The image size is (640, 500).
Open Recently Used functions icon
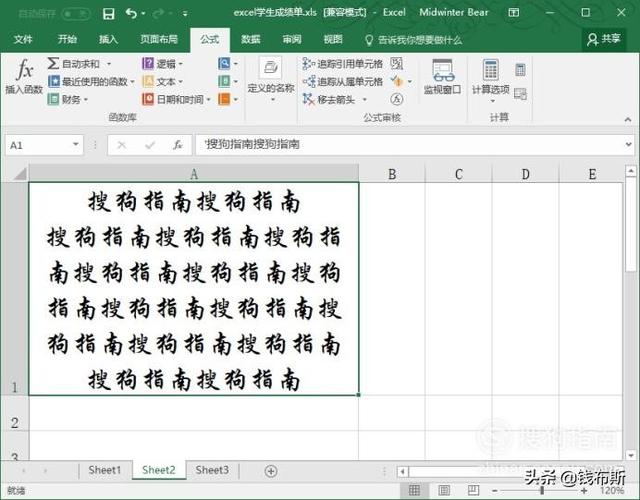(53, 81)
